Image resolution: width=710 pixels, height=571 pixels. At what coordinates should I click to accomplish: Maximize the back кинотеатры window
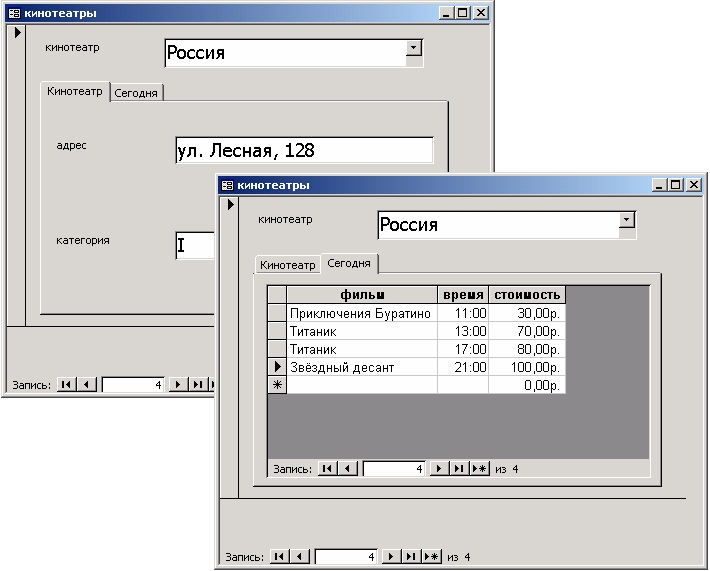point(462,13)
